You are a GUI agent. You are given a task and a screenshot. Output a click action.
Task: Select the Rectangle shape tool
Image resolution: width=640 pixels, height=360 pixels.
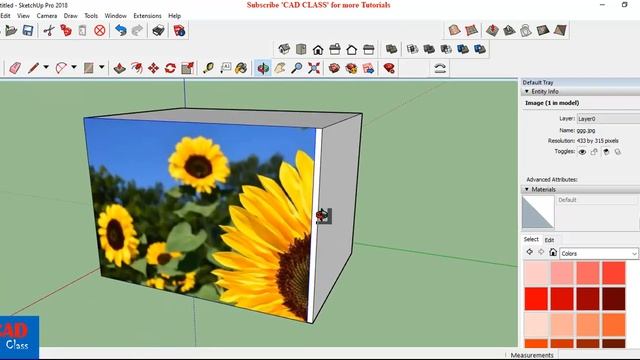tap(89, 68)
